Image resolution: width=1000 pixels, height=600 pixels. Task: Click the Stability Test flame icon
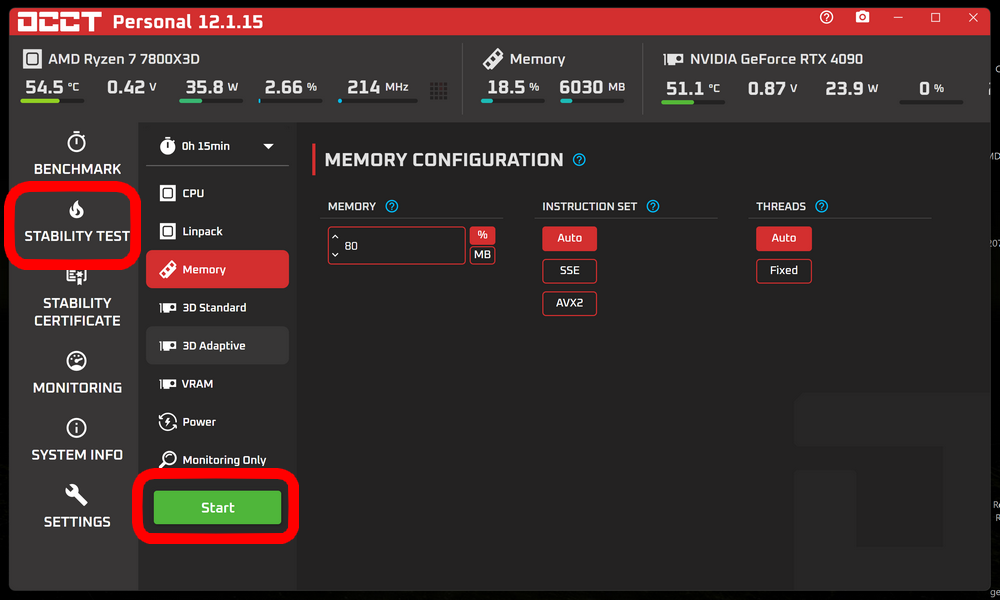point(77,209)
